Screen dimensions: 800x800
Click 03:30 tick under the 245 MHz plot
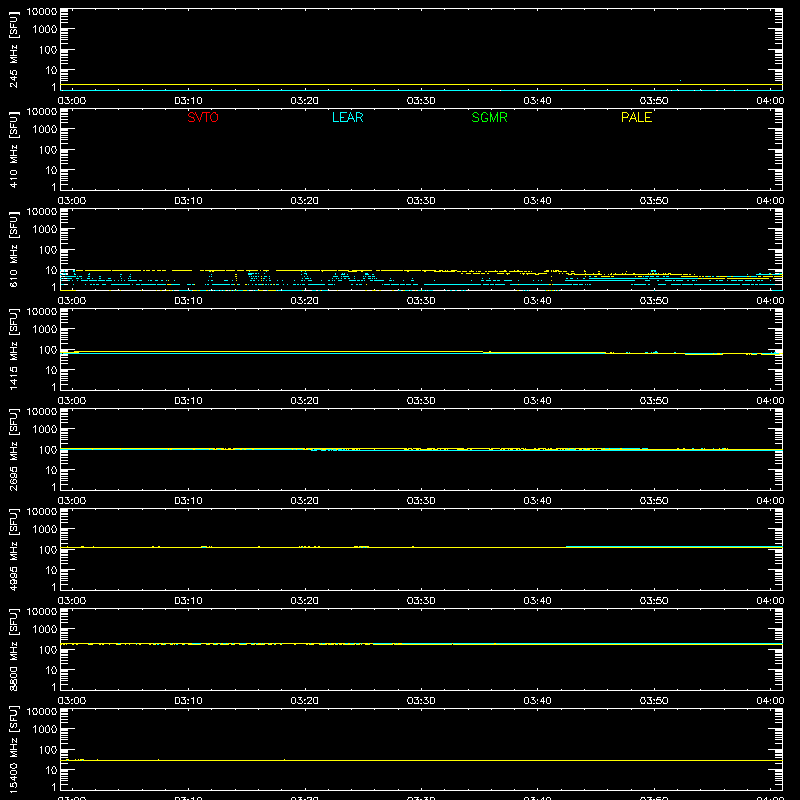[421, 101]
